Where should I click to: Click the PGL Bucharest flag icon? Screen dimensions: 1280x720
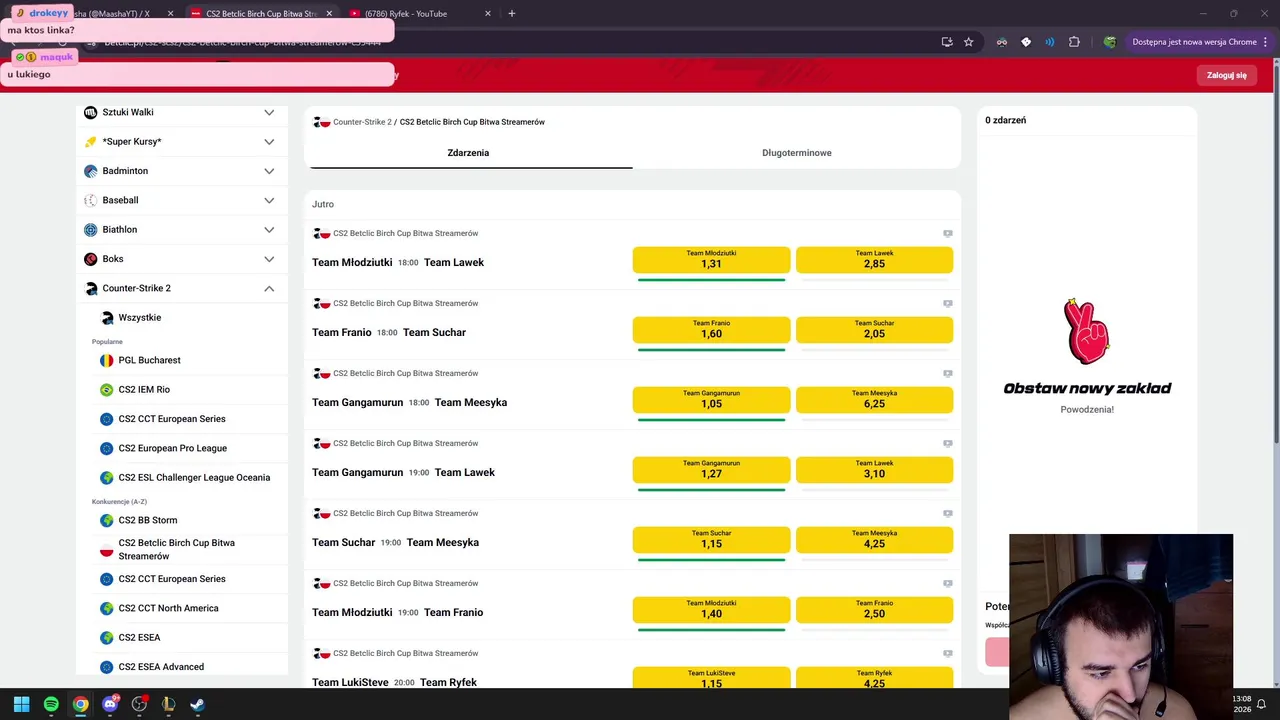coord(107,360)
